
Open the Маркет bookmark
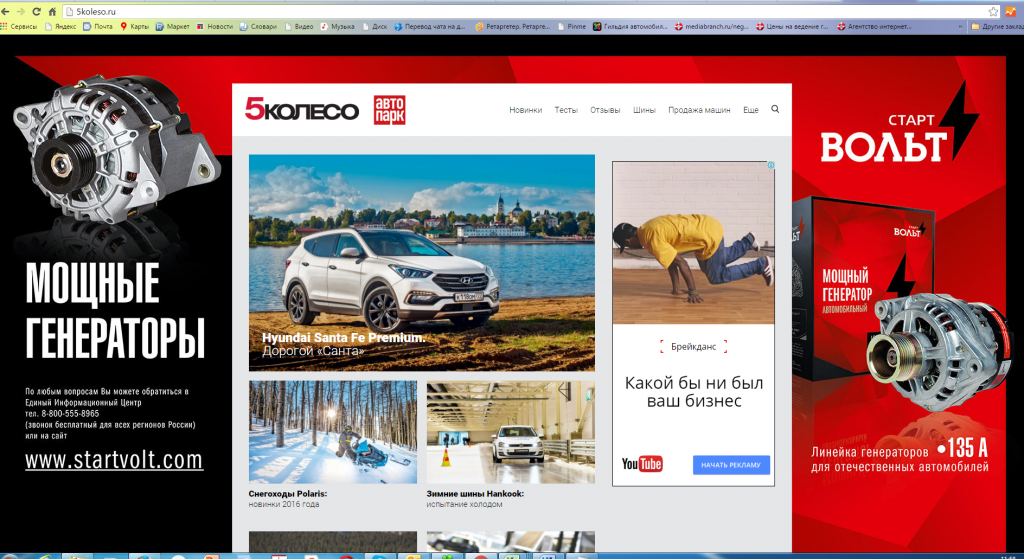pos(172,27)
